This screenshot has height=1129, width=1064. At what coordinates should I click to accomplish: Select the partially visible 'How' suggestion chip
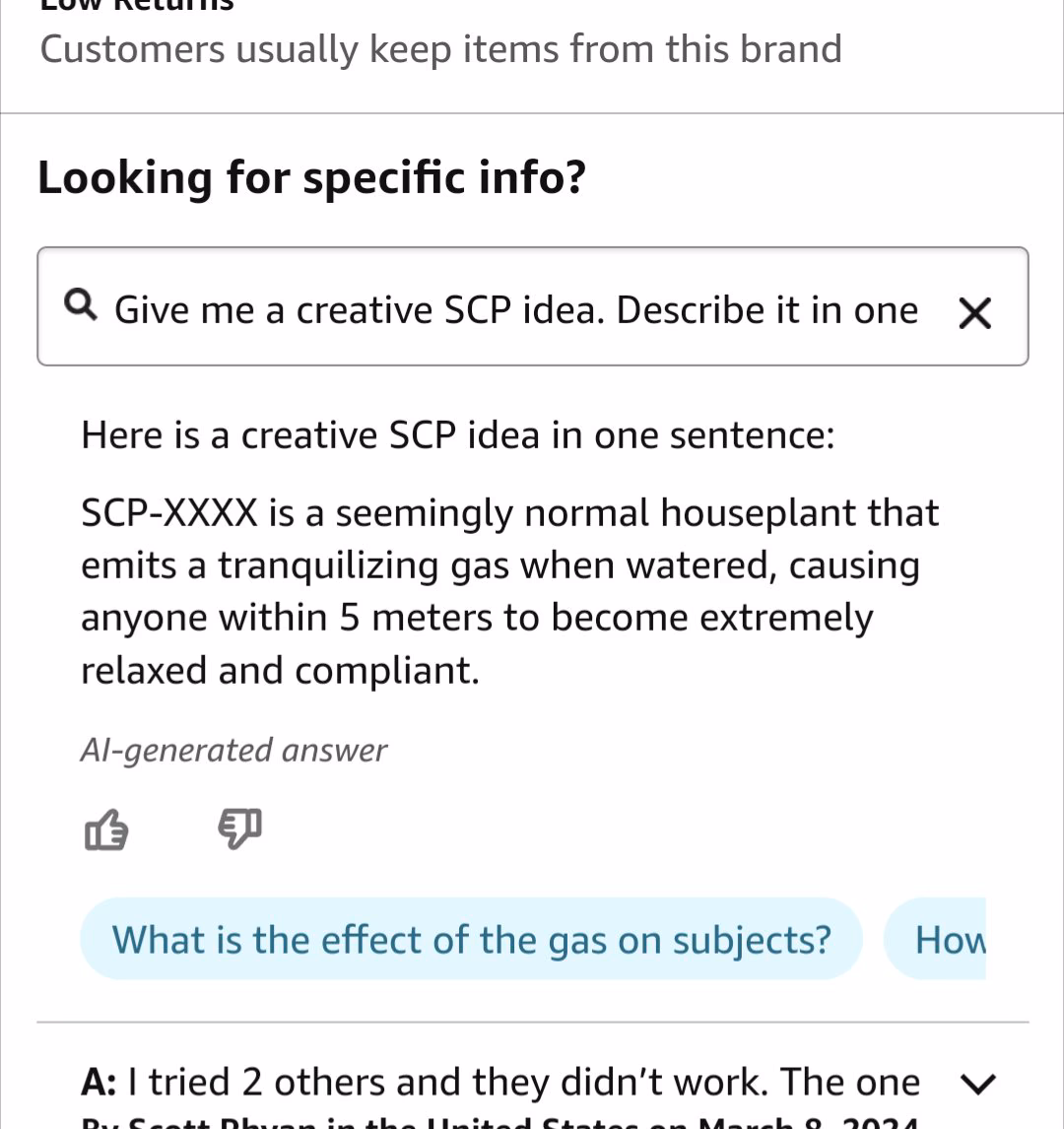point(935,939)
